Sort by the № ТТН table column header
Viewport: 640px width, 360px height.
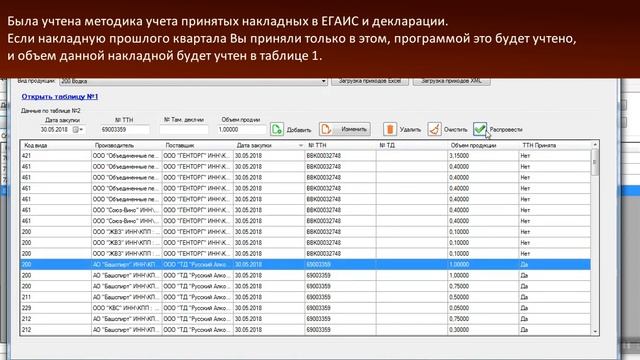pos(340,145)
